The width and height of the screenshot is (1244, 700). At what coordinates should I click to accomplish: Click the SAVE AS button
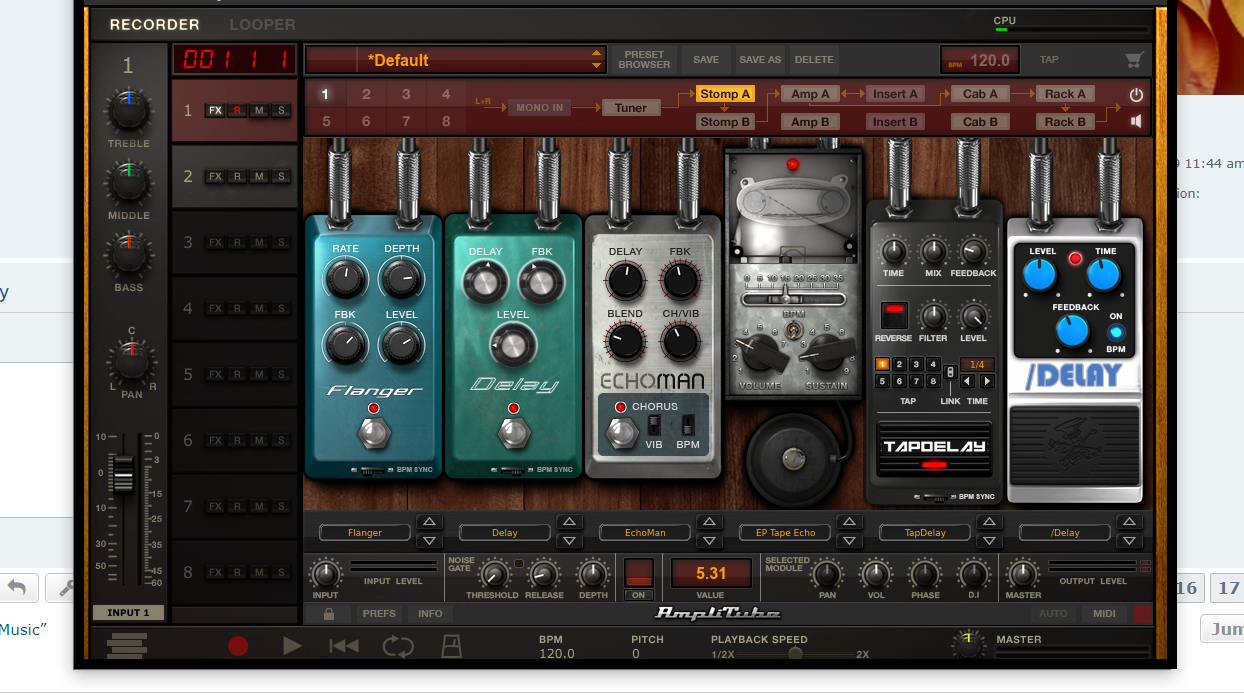[x=760, y=60]
